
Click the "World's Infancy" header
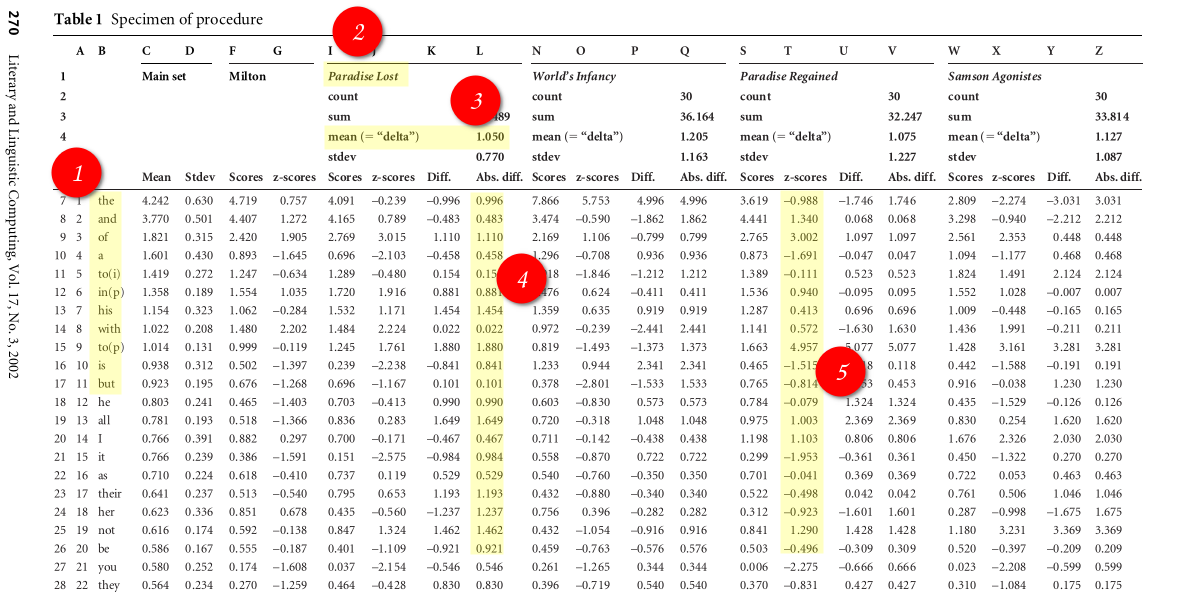click(574, 76)
